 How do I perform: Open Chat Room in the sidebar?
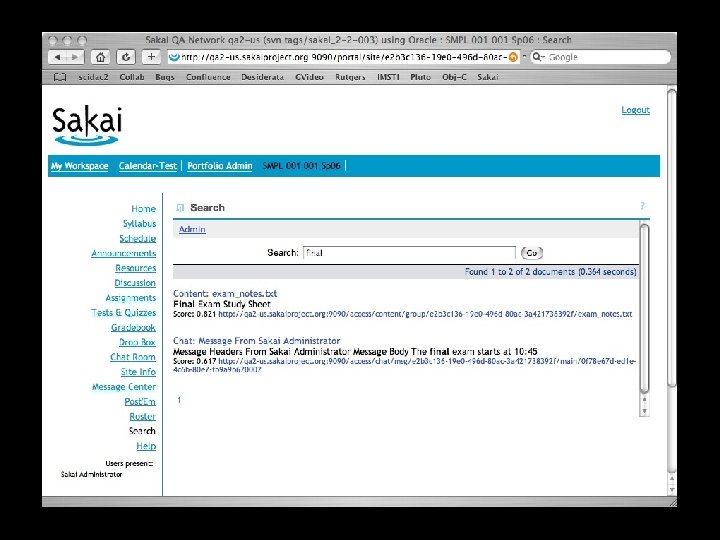[133, 357]
